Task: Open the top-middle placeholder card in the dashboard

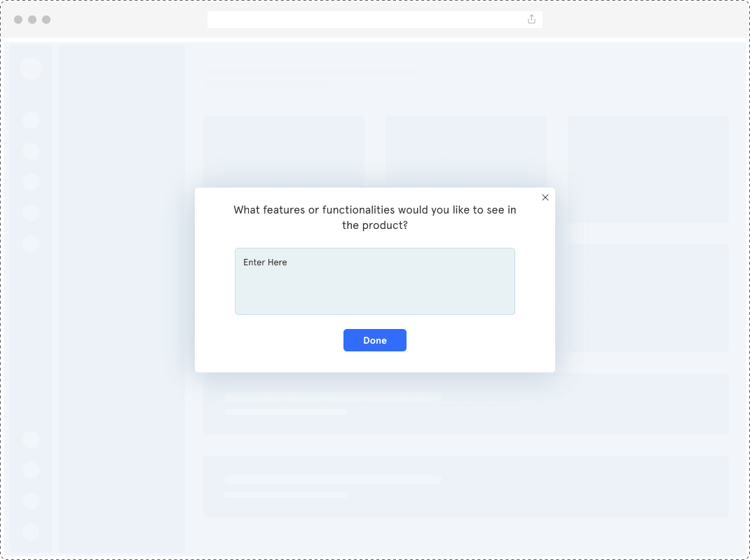Action: pyautogui.click(x=466, y=150)
